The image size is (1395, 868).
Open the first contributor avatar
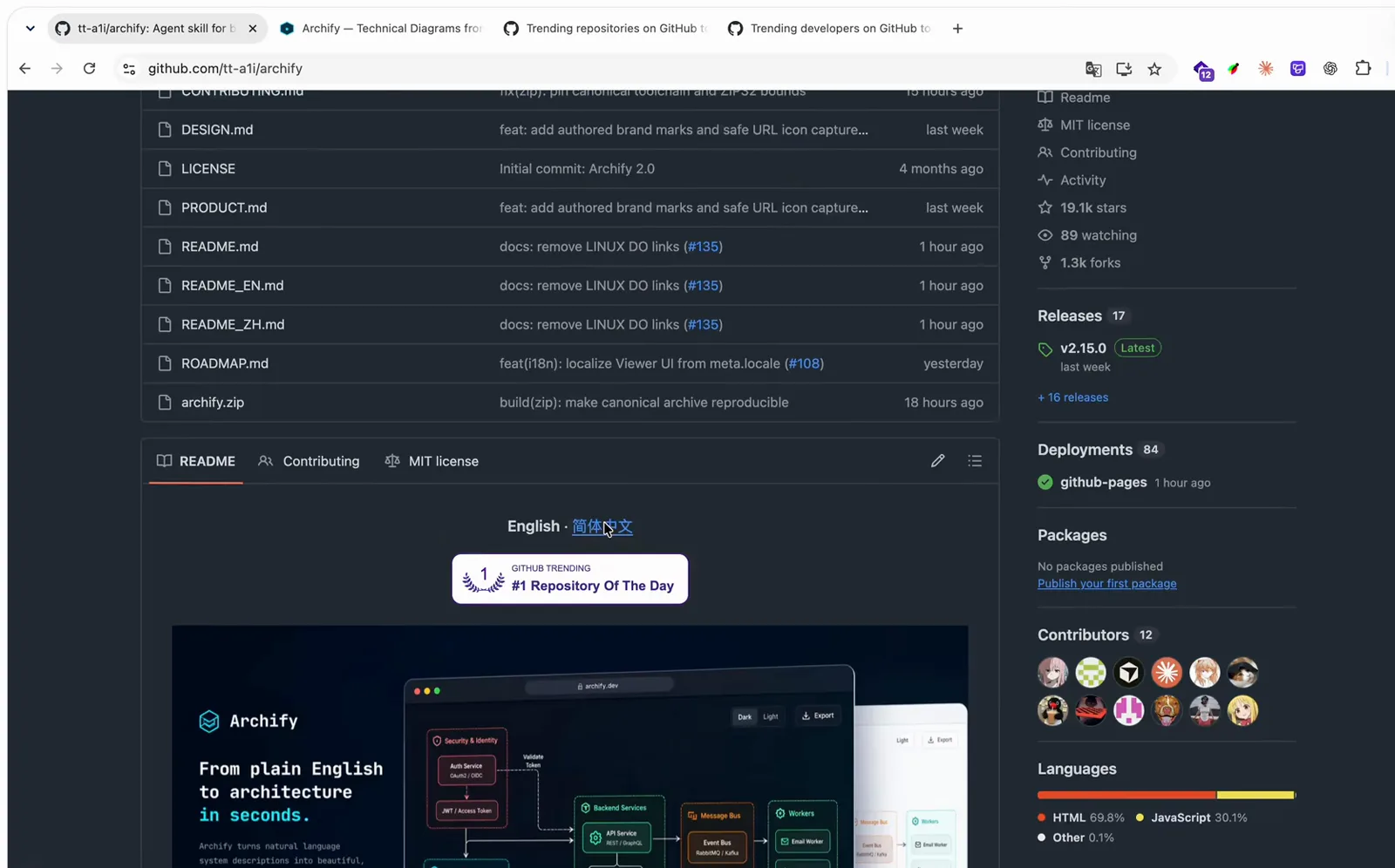point(1052,673)
